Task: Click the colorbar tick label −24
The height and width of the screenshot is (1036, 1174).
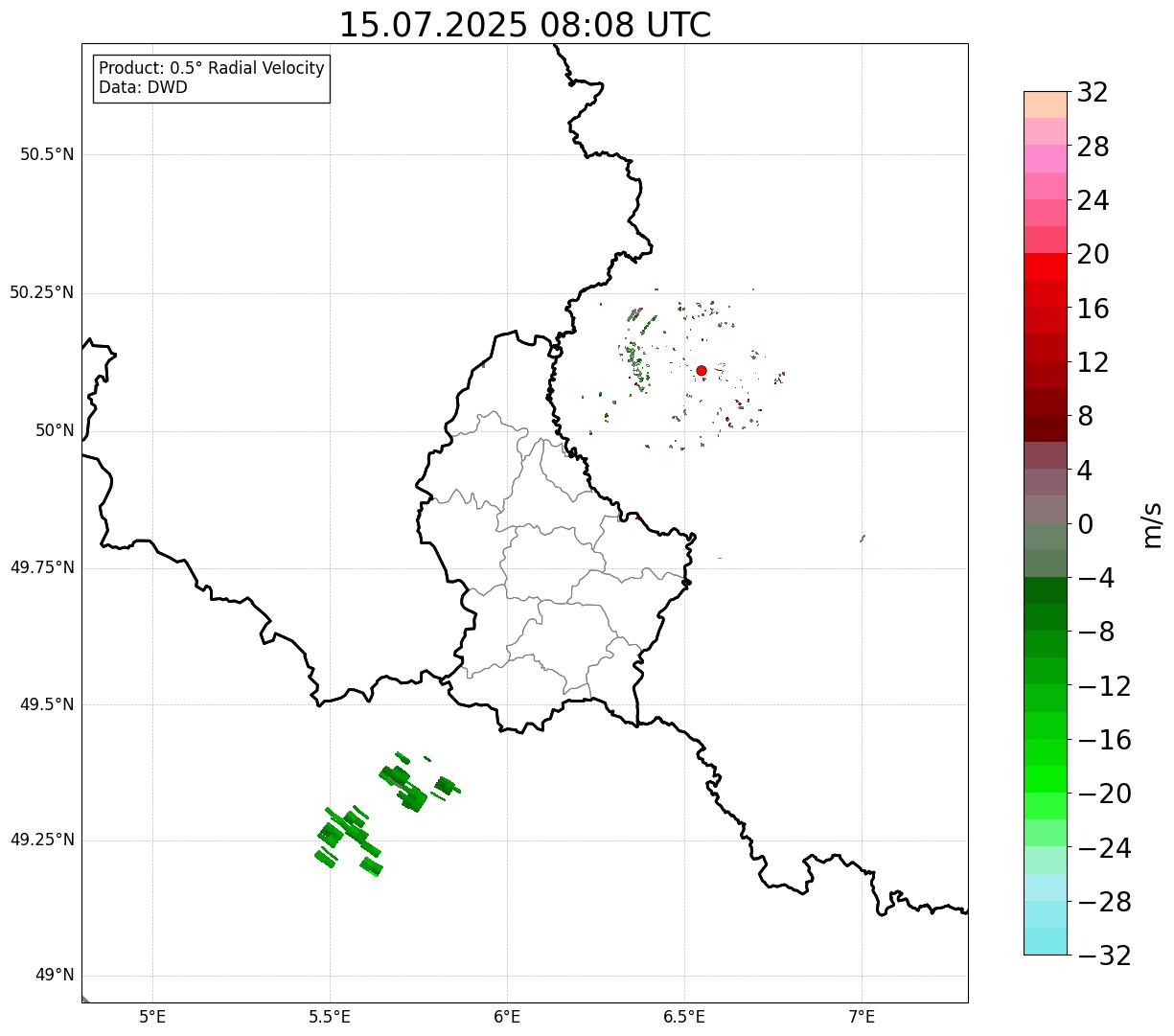Action: pos(1104,849)
